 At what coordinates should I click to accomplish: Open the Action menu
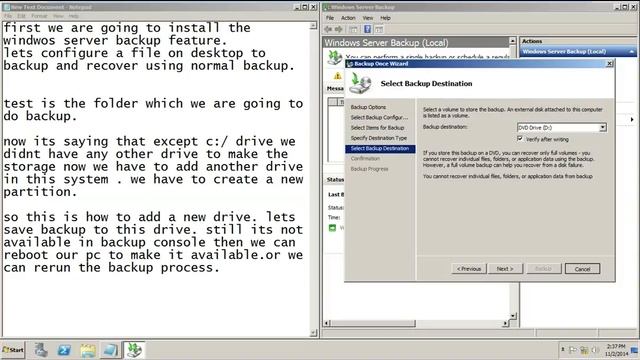[x=348, y=18]
